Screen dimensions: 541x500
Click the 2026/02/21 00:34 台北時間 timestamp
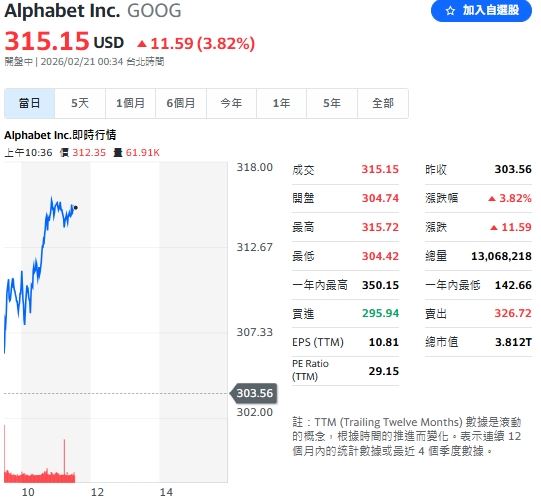(x=102, y=62)
